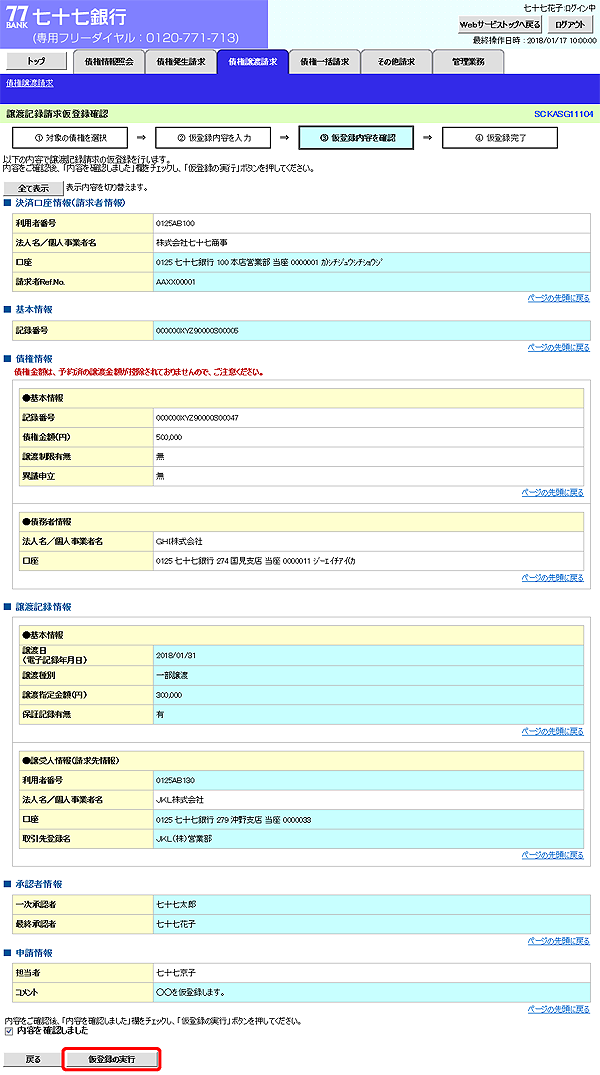
Task: Go to the その他請求 tab
Action: coord(396,62)
